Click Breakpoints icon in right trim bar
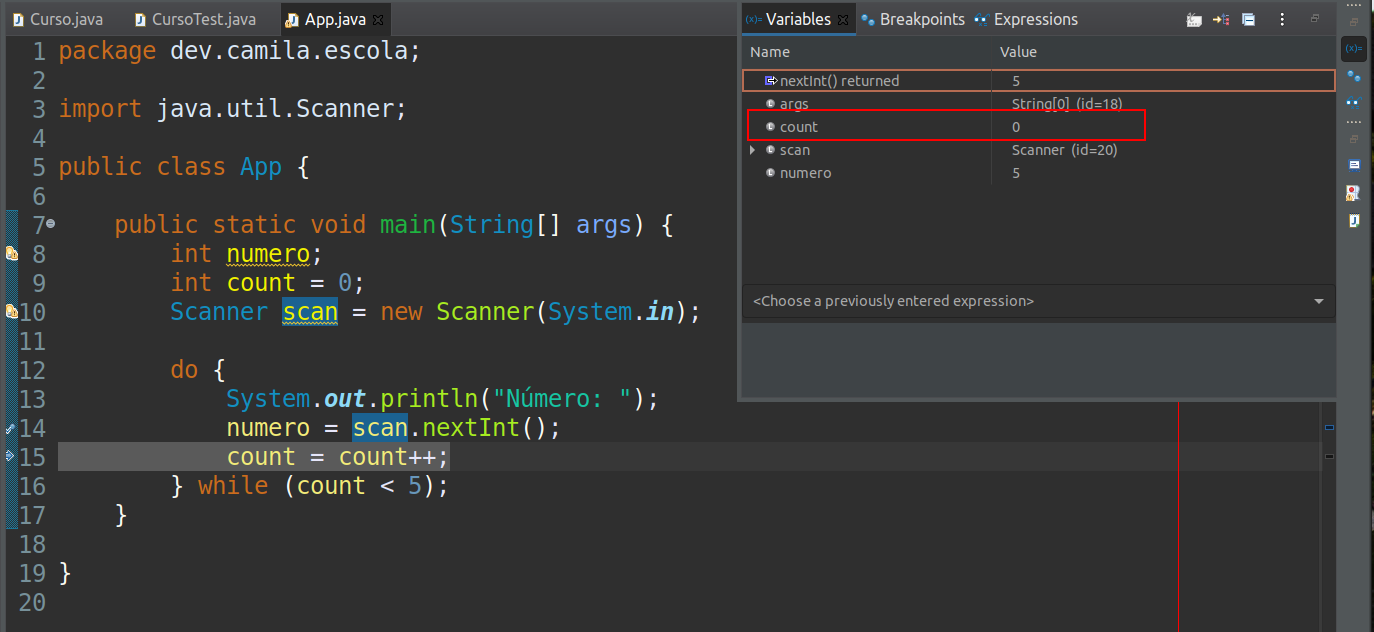Screen dimensions: 1374x632 1353,75
